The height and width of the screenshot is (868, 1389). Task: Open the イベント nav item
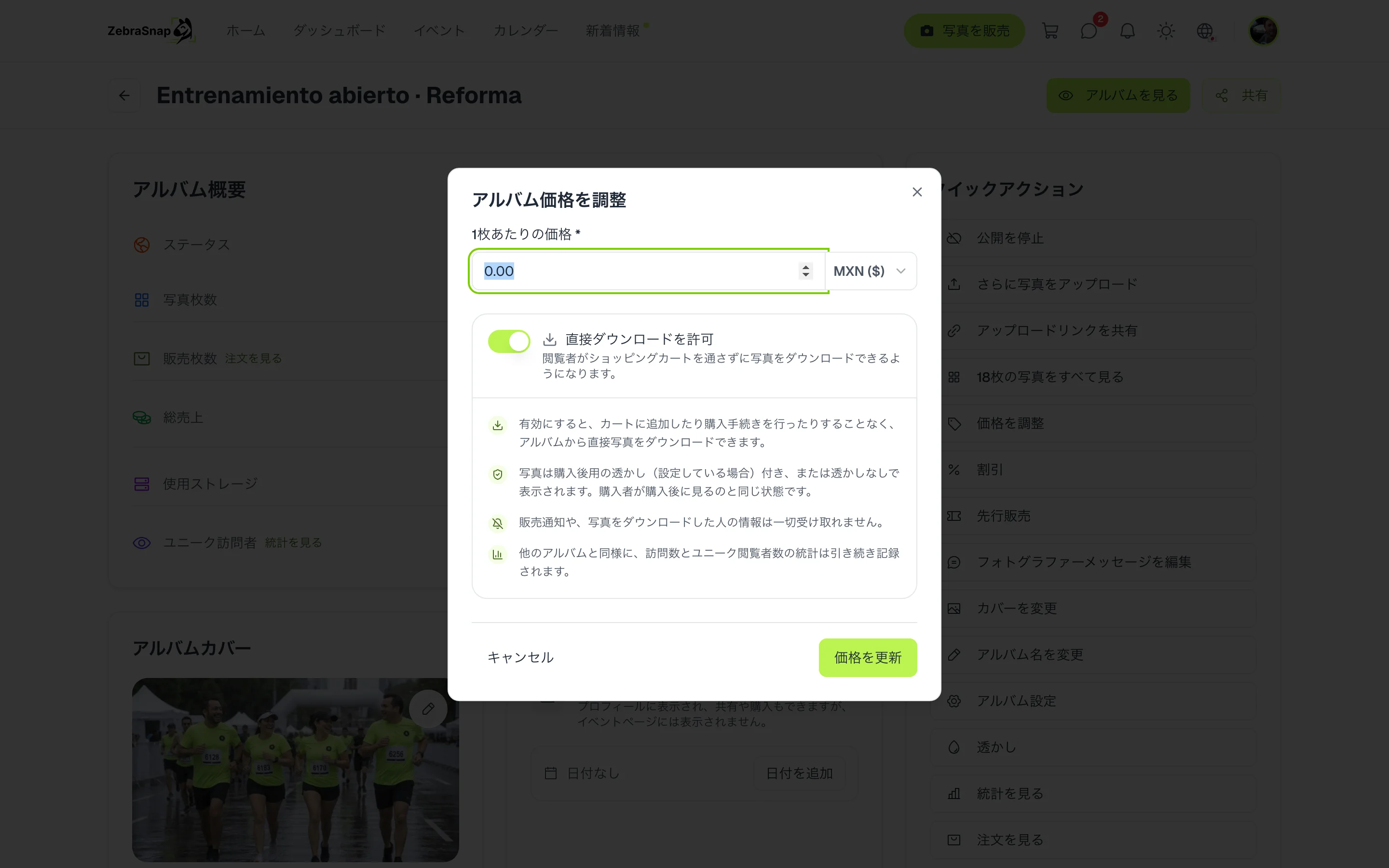[439, 30]
